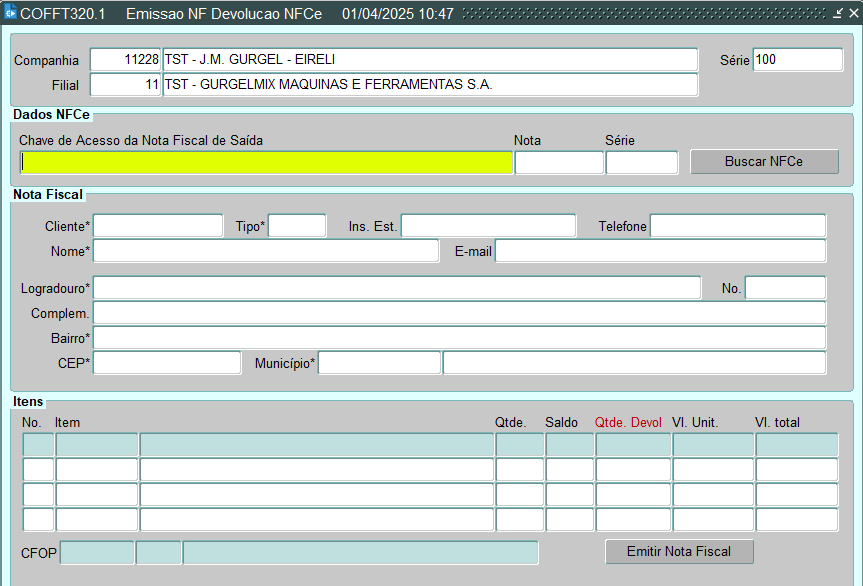Click the Série field showing 100
863x586 pixels.
pos(797,60)
